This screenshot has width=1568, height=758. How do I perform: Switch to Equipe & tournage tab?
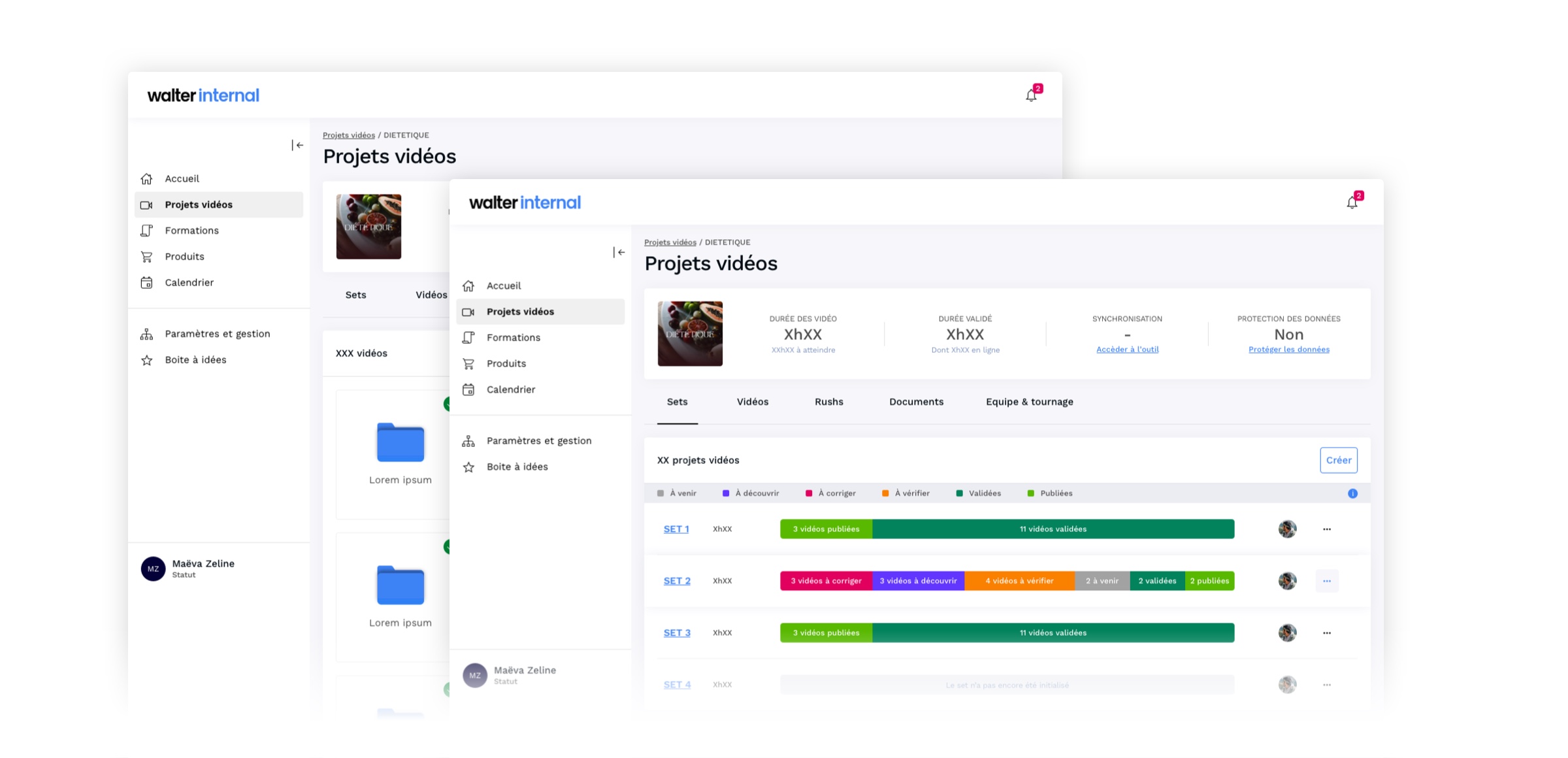click(1029, 402)
